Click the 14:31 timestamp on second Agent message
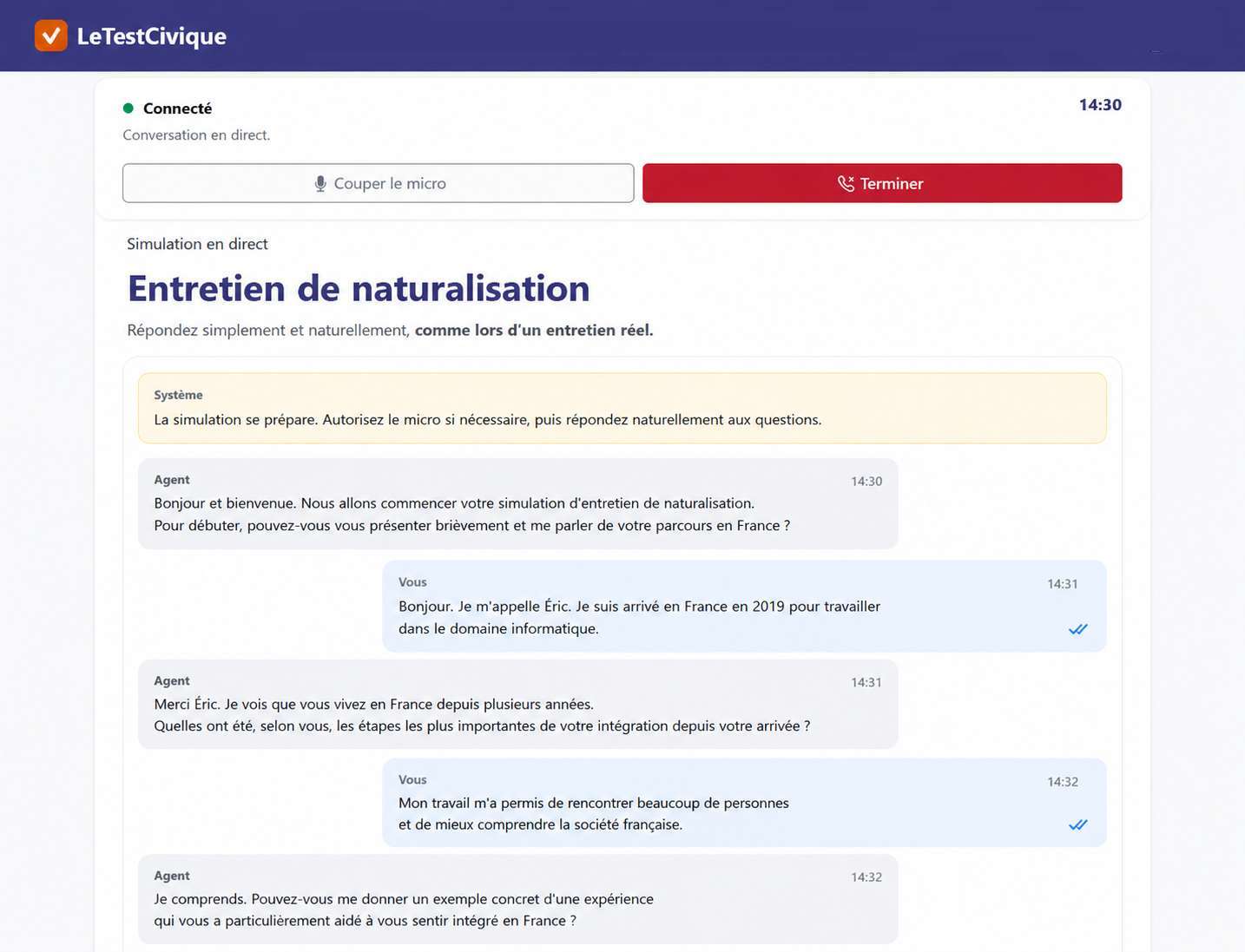The height and width of the screenshot is (952, 1245). coord(866,683)
